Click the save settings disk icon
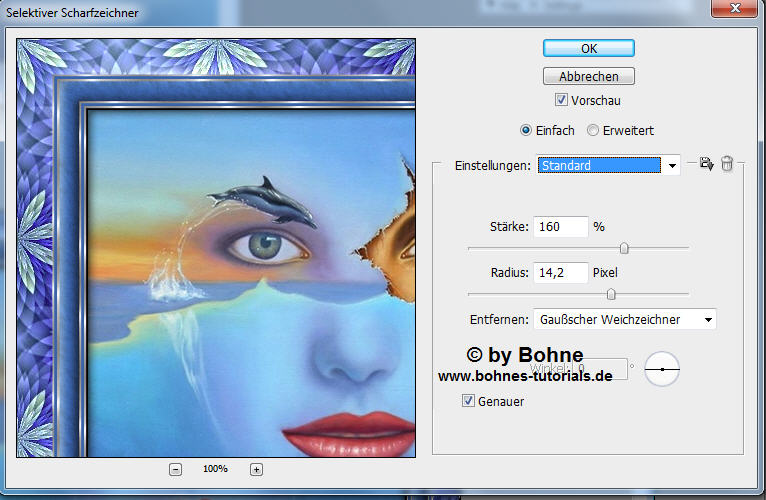This screenshot has width=766, height=500. [x=706, y=164]
